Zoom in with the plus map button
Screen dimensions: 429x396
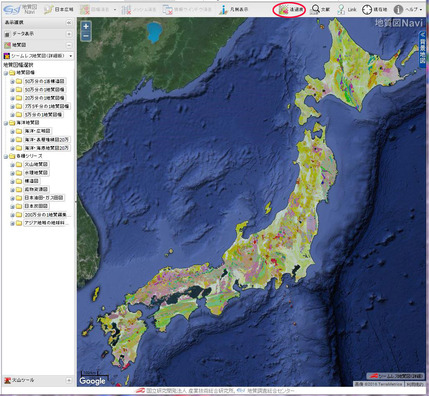(86, 26)
